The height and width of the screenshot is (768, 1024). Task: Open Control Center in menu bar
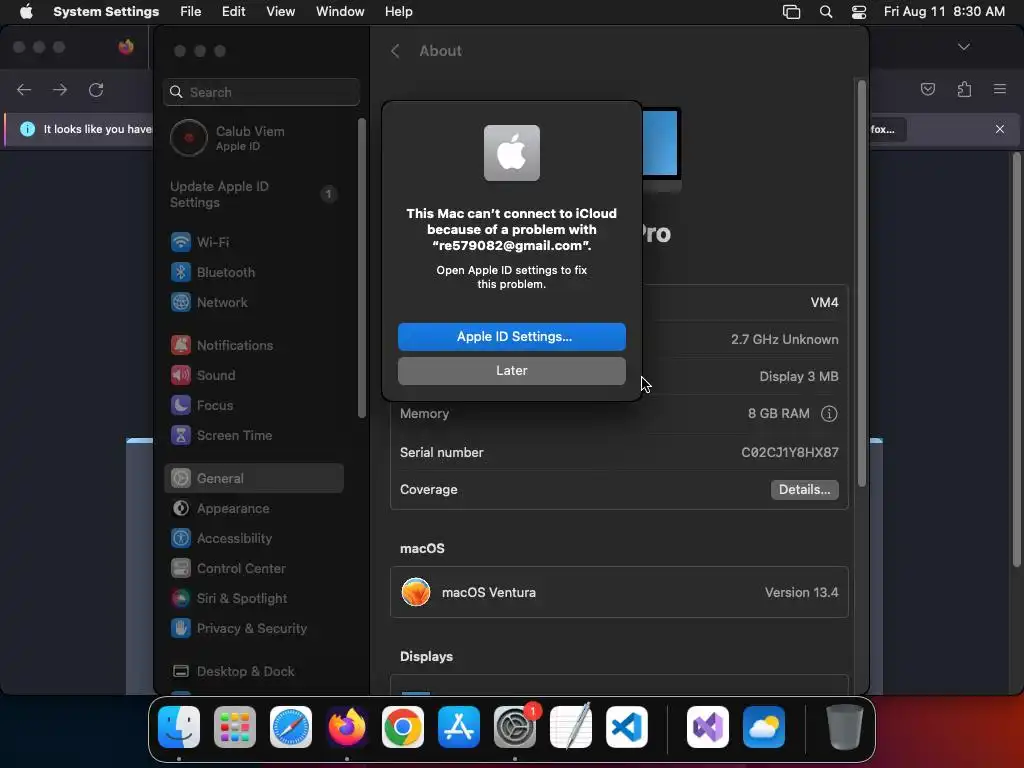point(859,12)
